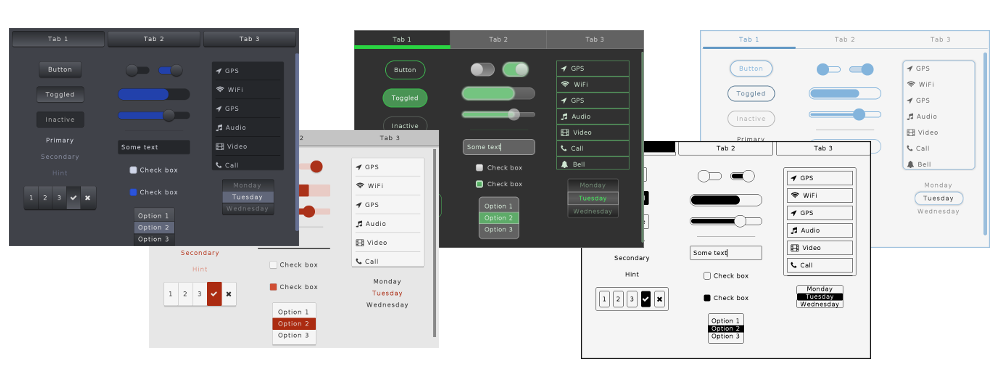1000x380 pixels.
Task: Uncheck the black filled Check box in white theme
Action: point(707,298)
